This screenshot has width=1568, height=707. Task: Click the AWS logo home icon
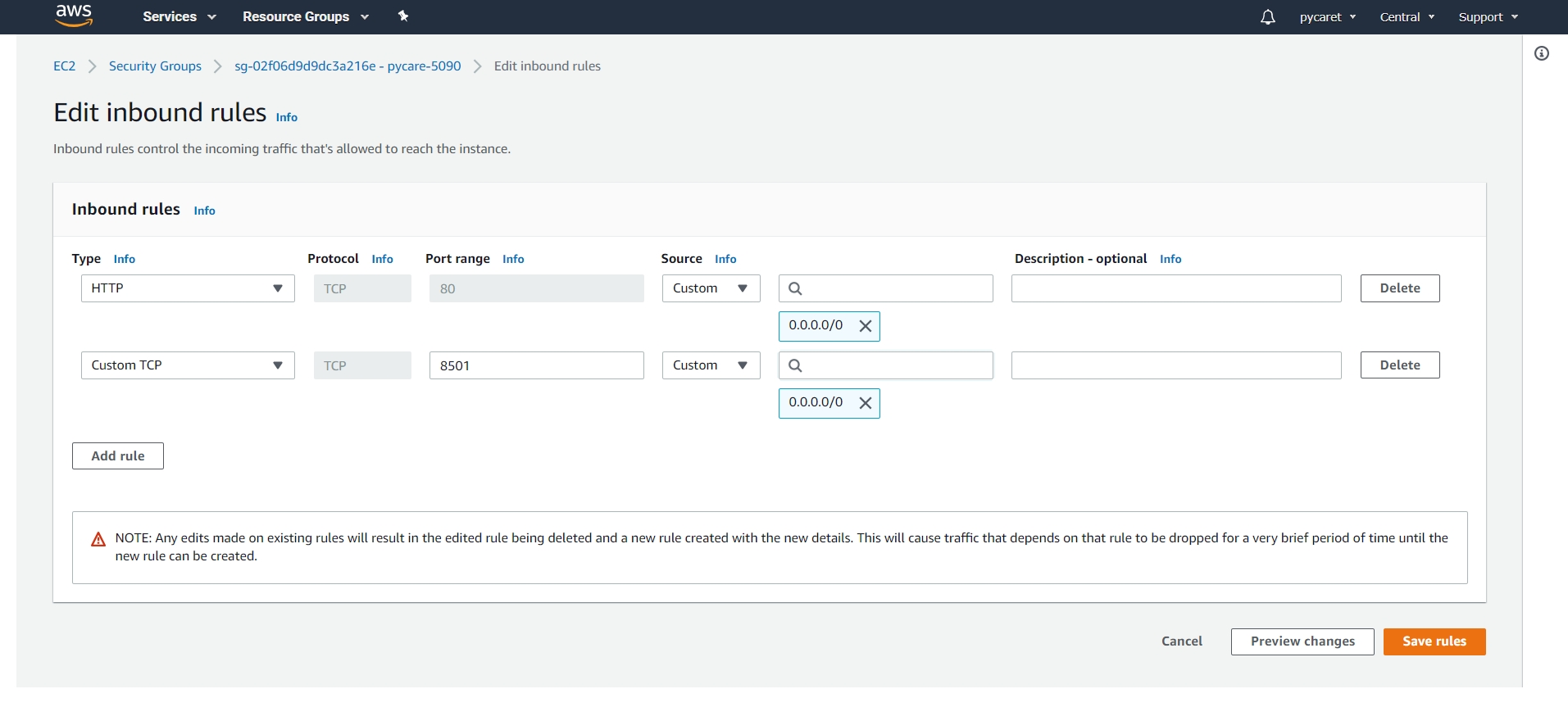pyautogui.click(x=74, y=16)
